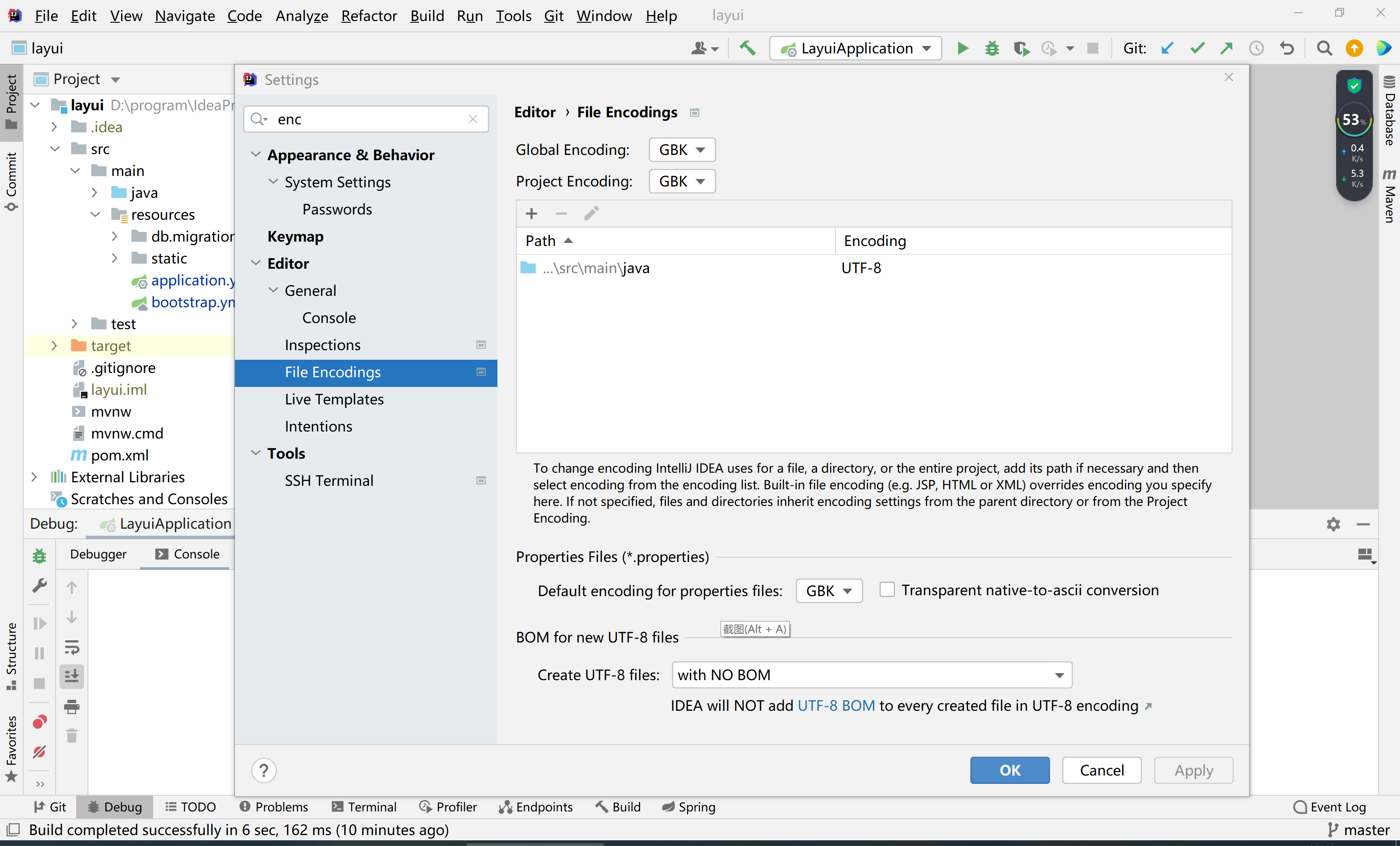
Task: Open Global Encoding GBK dropdown
Action: click(682, 150)
